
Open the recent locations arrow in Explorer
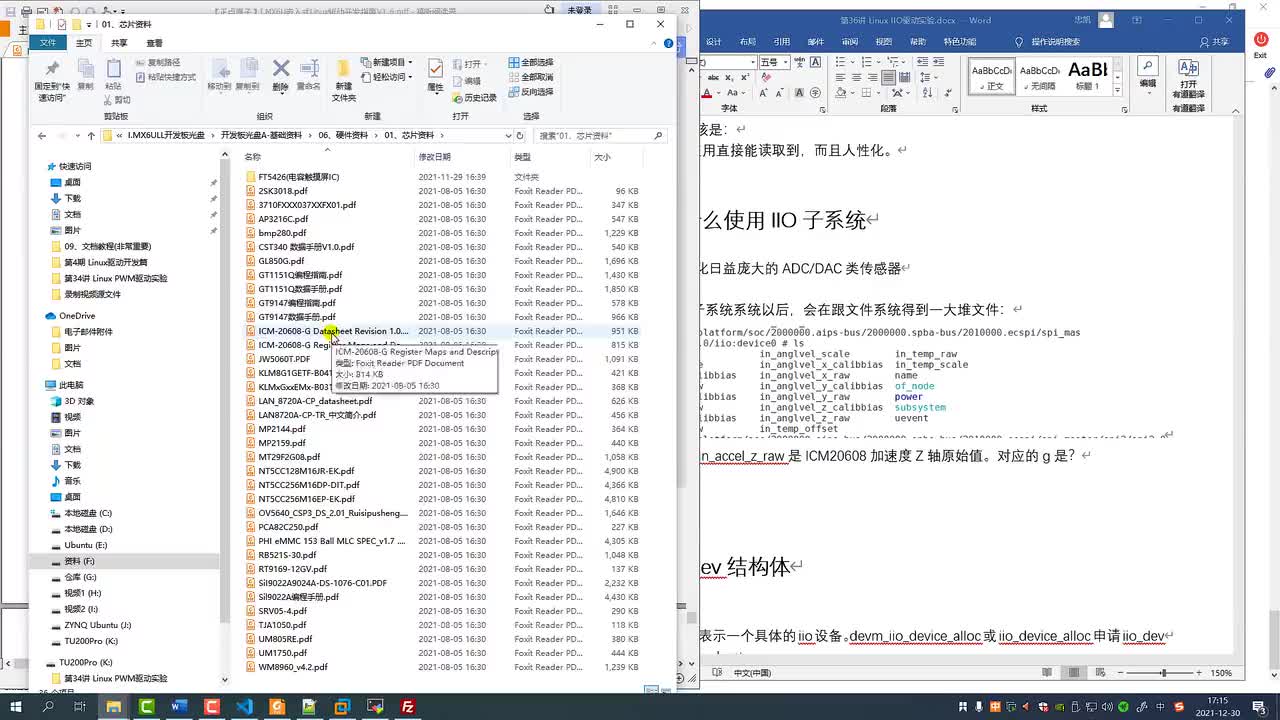77,135
